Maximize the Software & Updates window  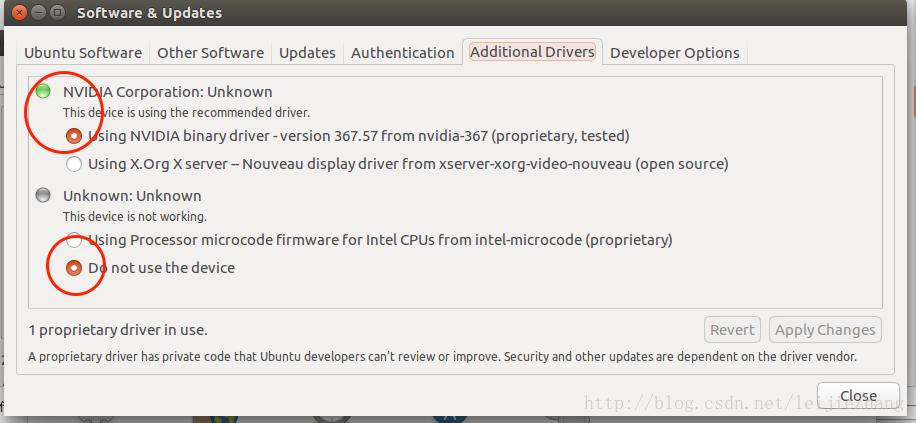[57, 13]
